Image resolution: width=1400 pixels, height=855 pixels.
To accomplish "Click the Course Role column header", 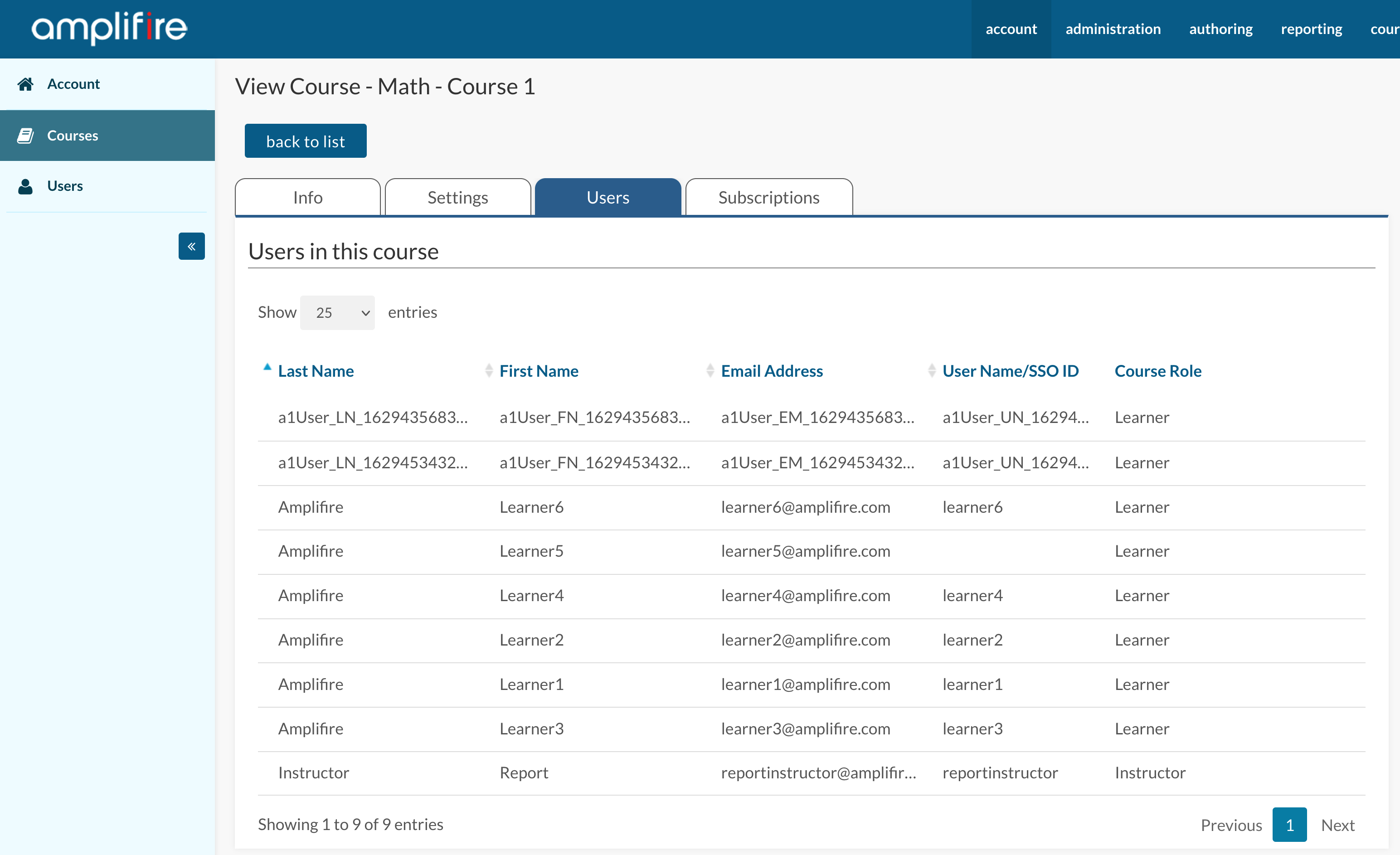I will pos(1158,370).
